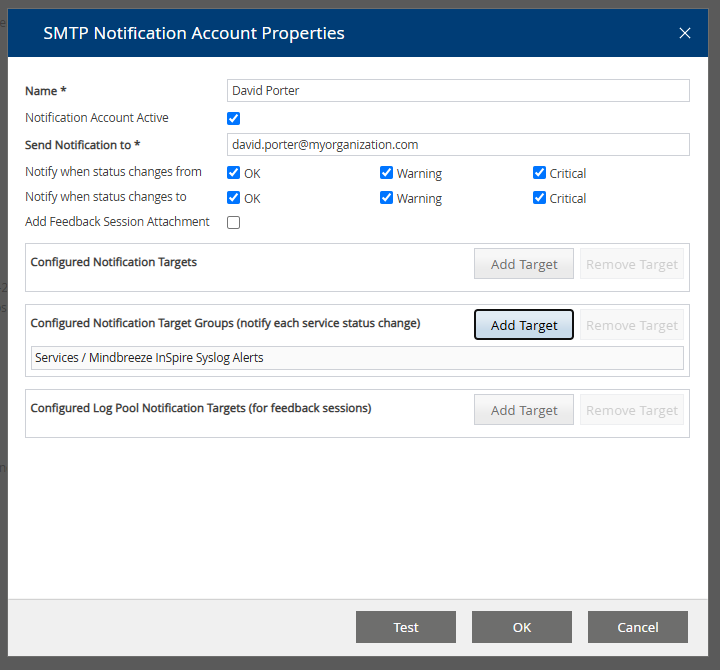The height and width of the screenshot is (670, 720).
Task: Add Target to Notification Target Groups
Action: coord(524,326)
